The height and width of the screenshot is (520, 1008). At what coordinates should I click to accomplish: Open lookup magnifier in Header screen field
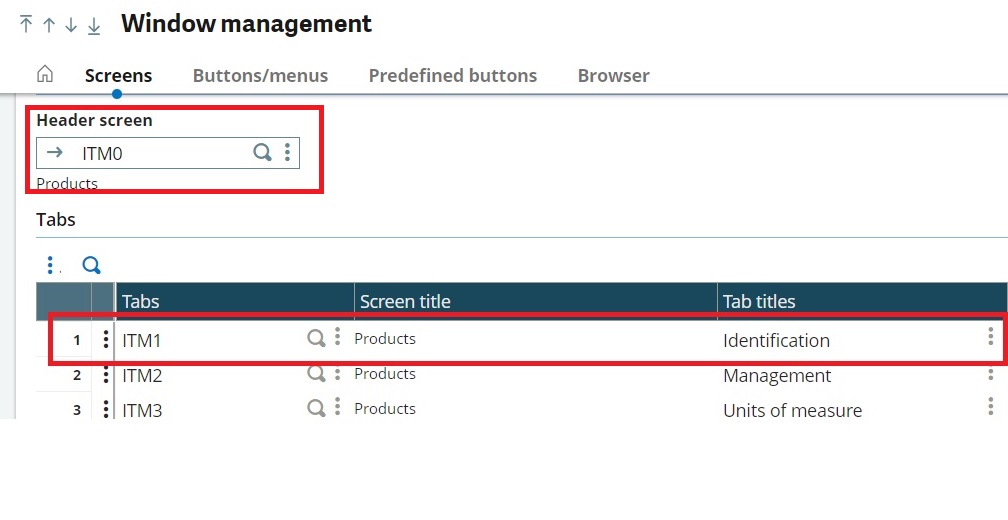(262, 152)
